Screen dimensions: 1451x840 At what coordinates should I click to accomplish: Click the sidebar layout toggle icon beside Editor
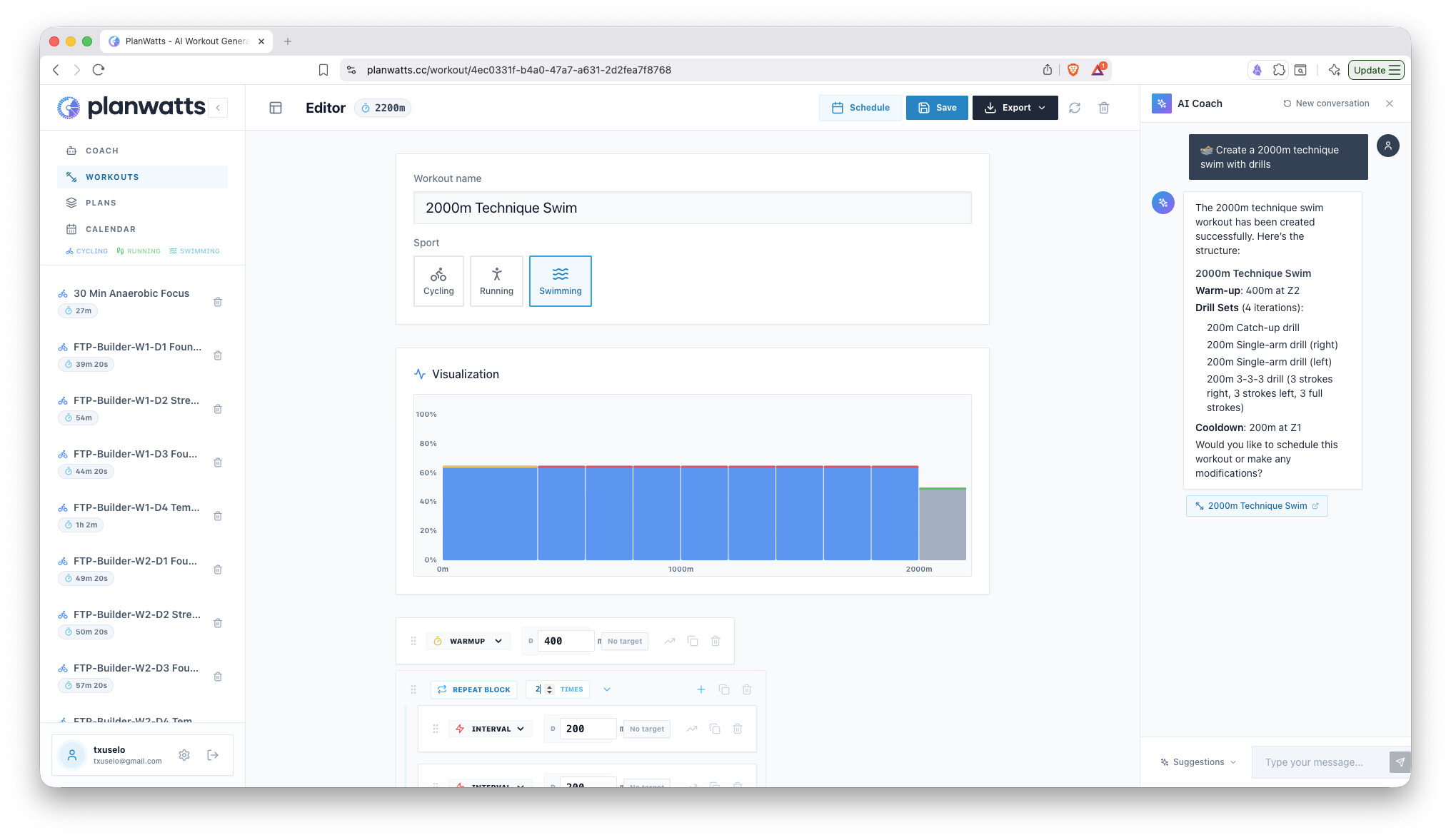coord(276,108)
